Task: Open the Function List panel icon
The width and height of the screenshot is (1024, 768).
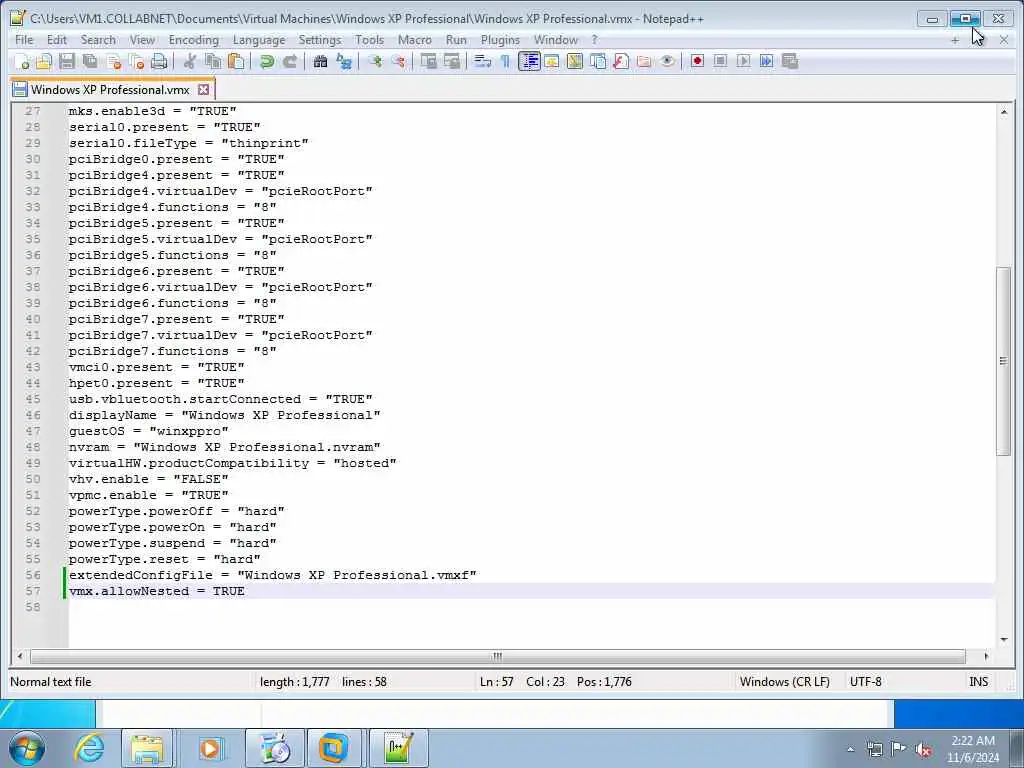Action: [x=621, y=61]
